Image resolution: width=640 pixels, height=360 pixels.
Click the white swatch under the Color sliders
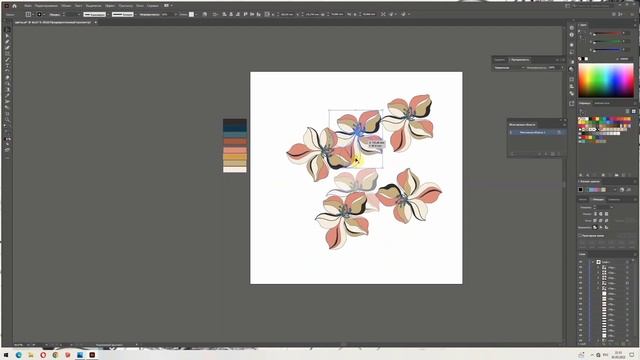click(x=587, y=59)
